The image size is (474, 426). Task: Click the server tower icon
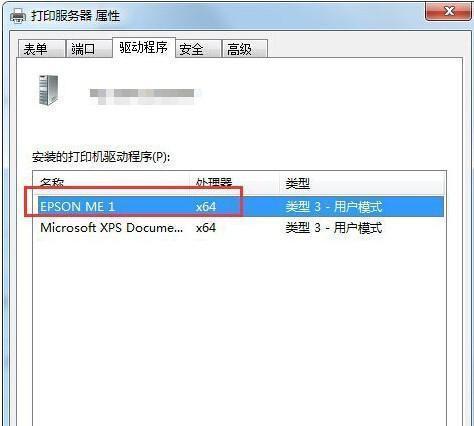(49, 90)
